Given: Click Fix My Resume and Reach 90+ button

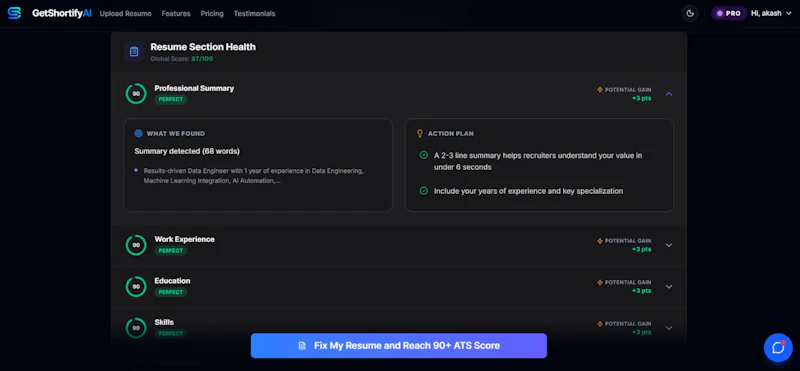Looking at the screenshot, I should pos(398,345).
